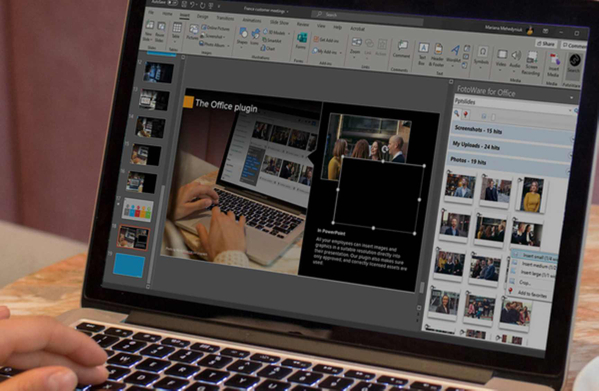Switch to the Design ribbon tab
This screenshot has width=599, height=391.
[x=202, y=16]
